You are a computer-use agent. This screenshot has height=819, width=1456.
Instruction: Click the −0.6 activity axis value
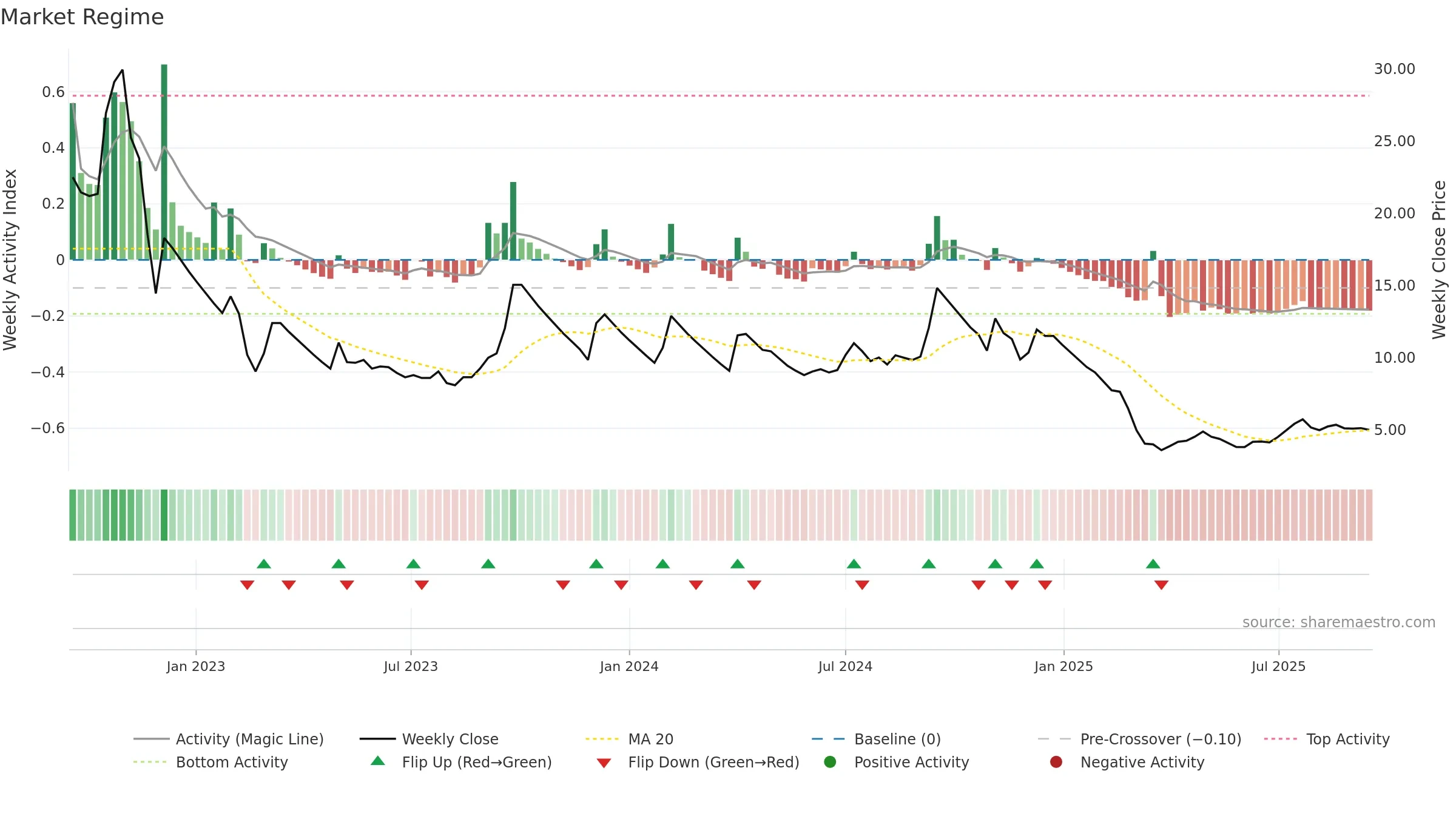[48, 428]
